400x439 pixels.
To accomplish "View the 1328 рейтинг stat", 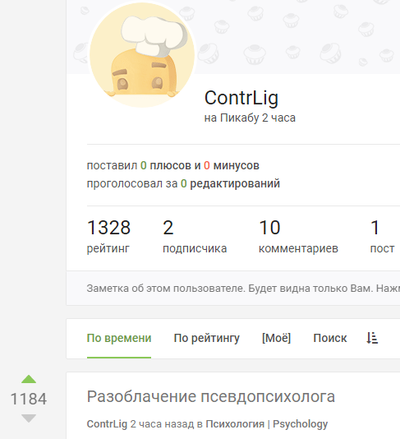I will pyautogui.click(x=109, y=237).
